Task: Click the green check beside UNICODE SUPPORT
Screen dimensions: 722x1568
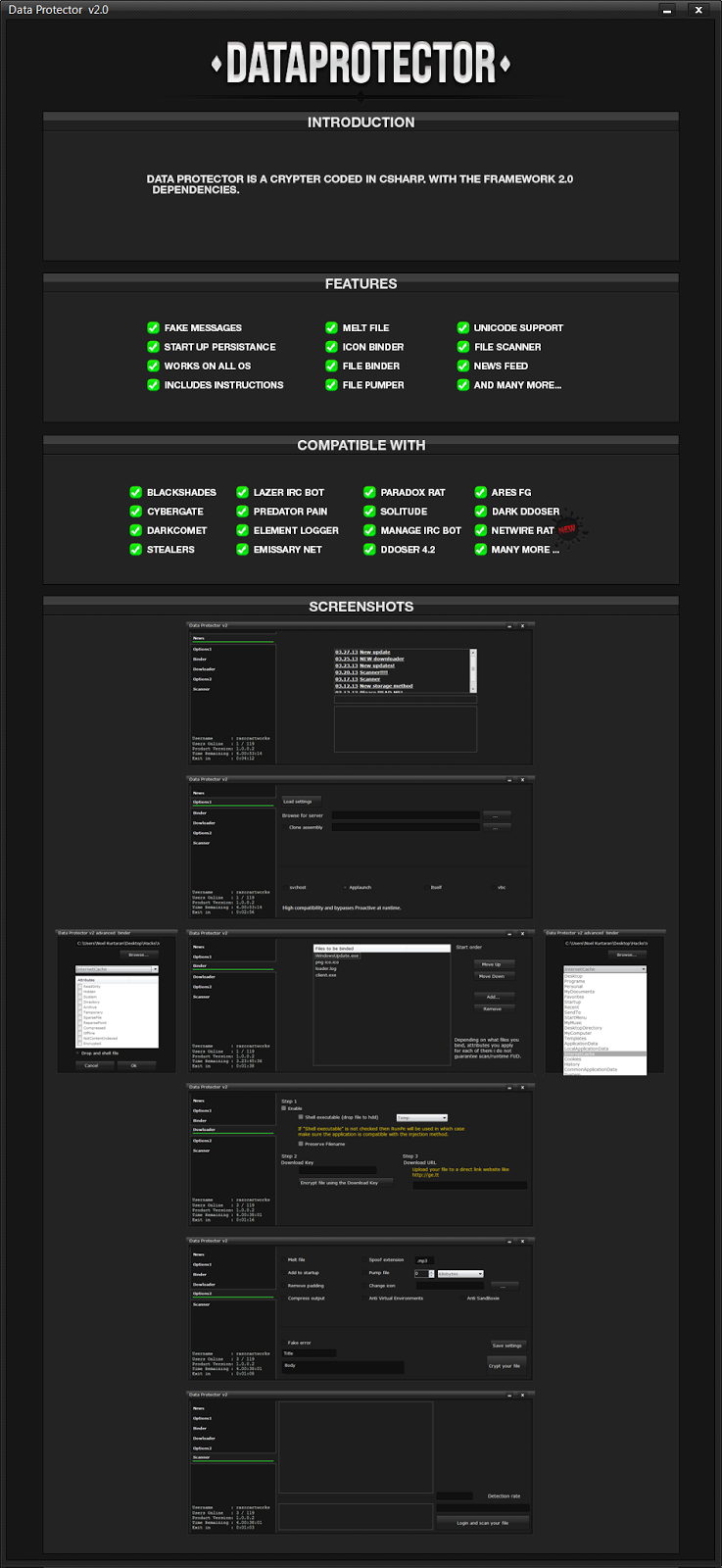Action: (x=463, y=327)
